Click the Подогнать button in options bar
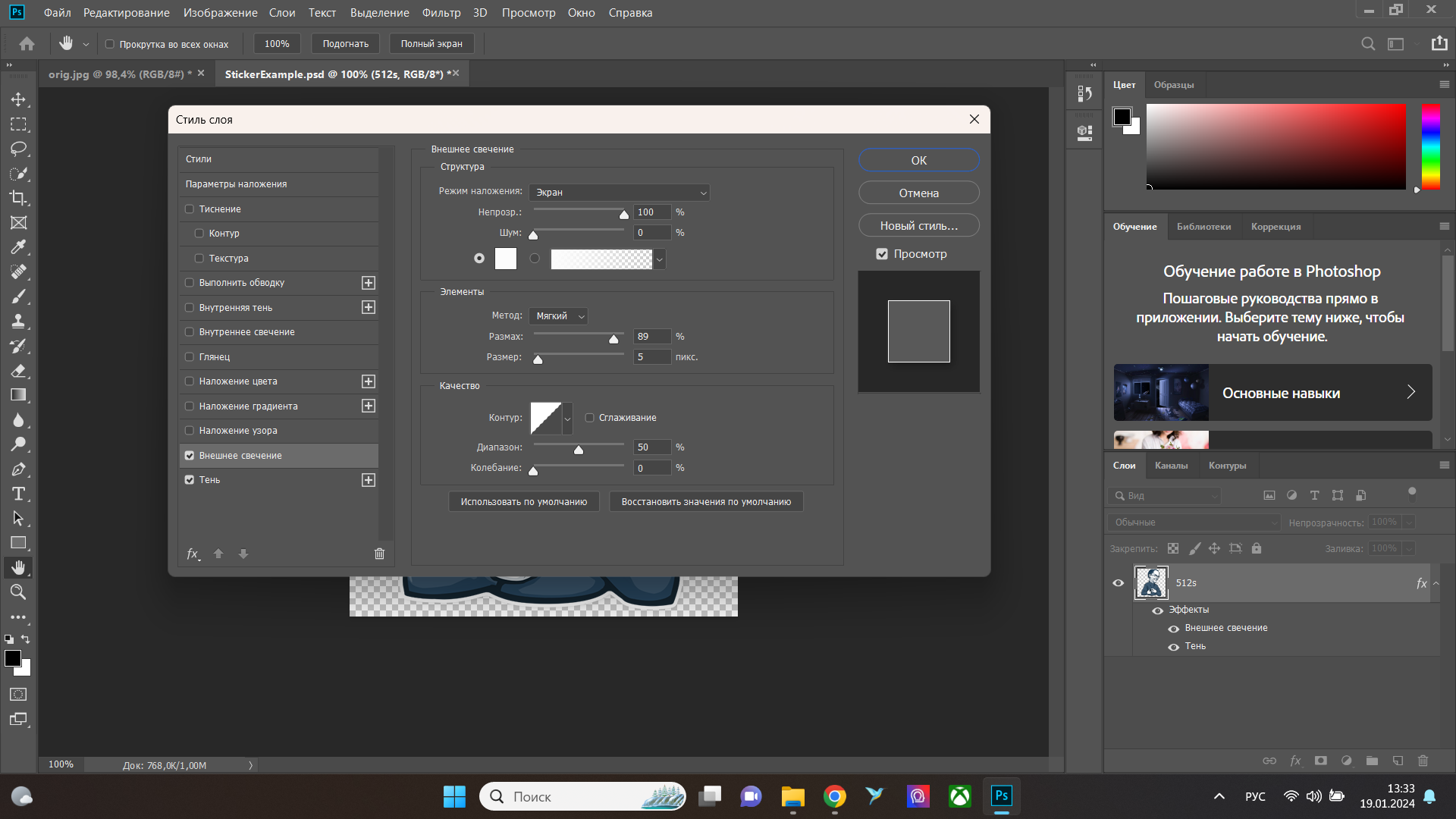 (346, 44)
